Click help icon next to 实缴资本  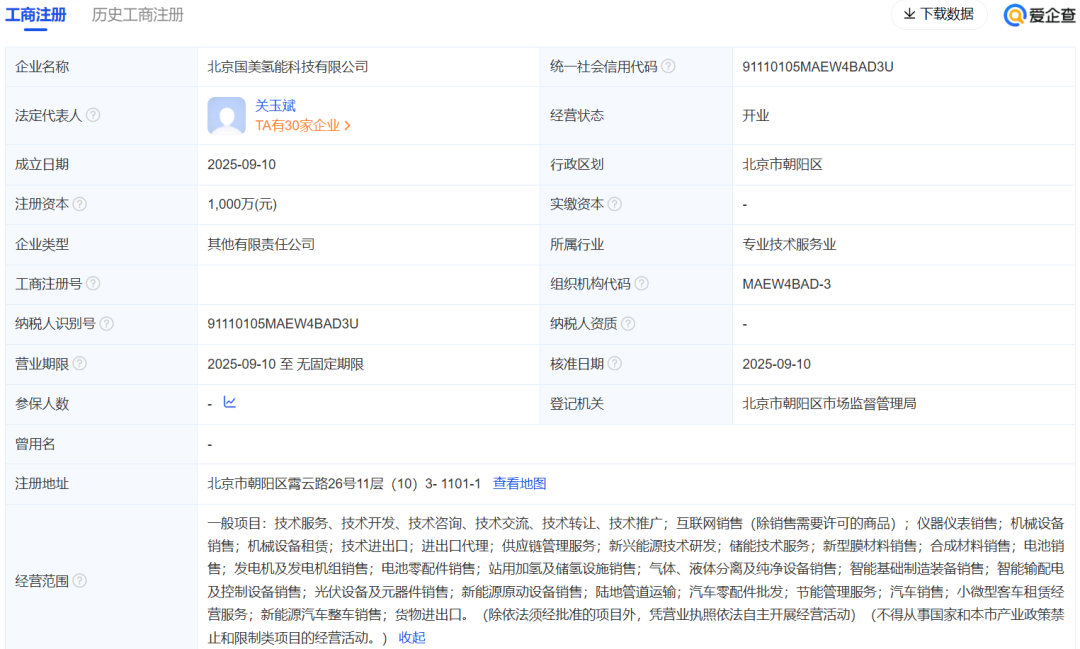click(x=614, y=204)
